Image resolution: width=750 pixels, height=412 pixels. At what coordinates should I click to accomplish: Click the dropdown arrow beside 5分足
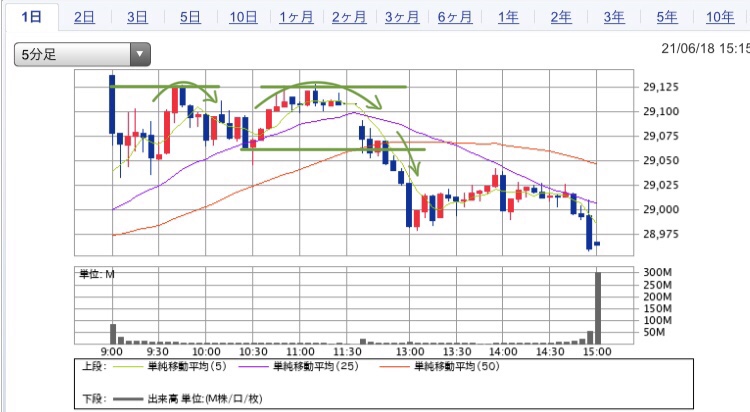140,54
